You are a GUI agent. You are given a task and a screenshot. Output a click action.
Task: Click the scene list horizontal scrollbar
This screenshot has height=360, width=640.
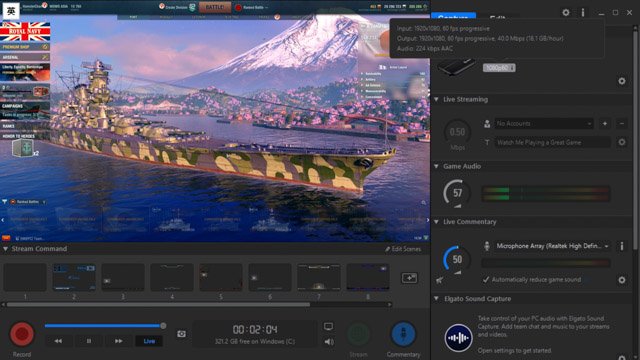158,304
